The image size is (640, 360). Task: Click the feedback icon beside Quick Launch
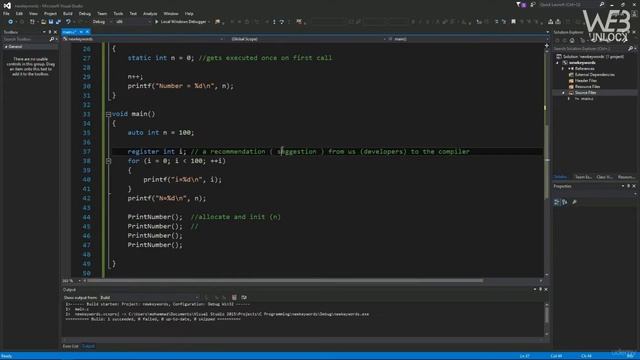coord(533,4)
